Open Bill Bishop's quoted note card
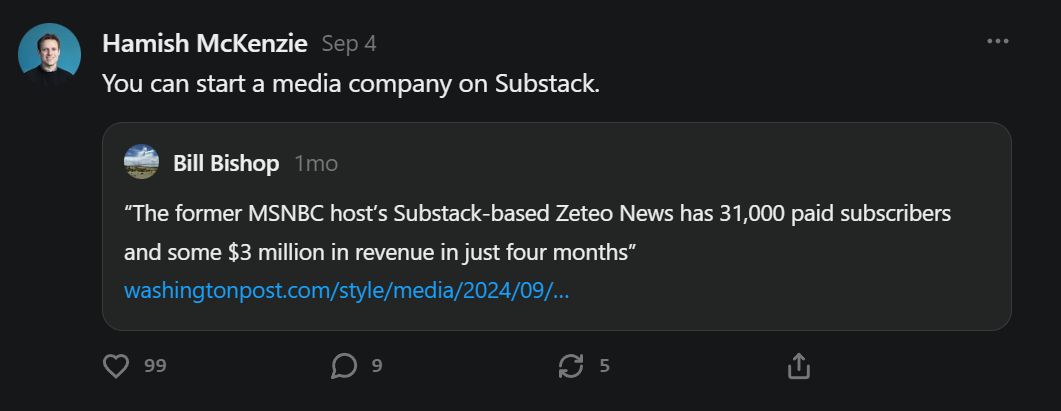The height and width of the screenshot is (411, 1061). (556, 226)
